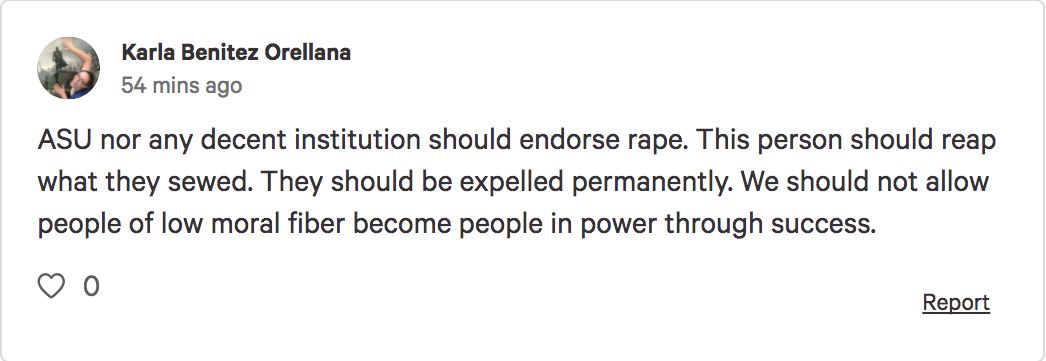Image resolution: width=1046 pixels, height=361 pixels.
Task: Like the comment with the heart icon
Action: tap(51, 286)
